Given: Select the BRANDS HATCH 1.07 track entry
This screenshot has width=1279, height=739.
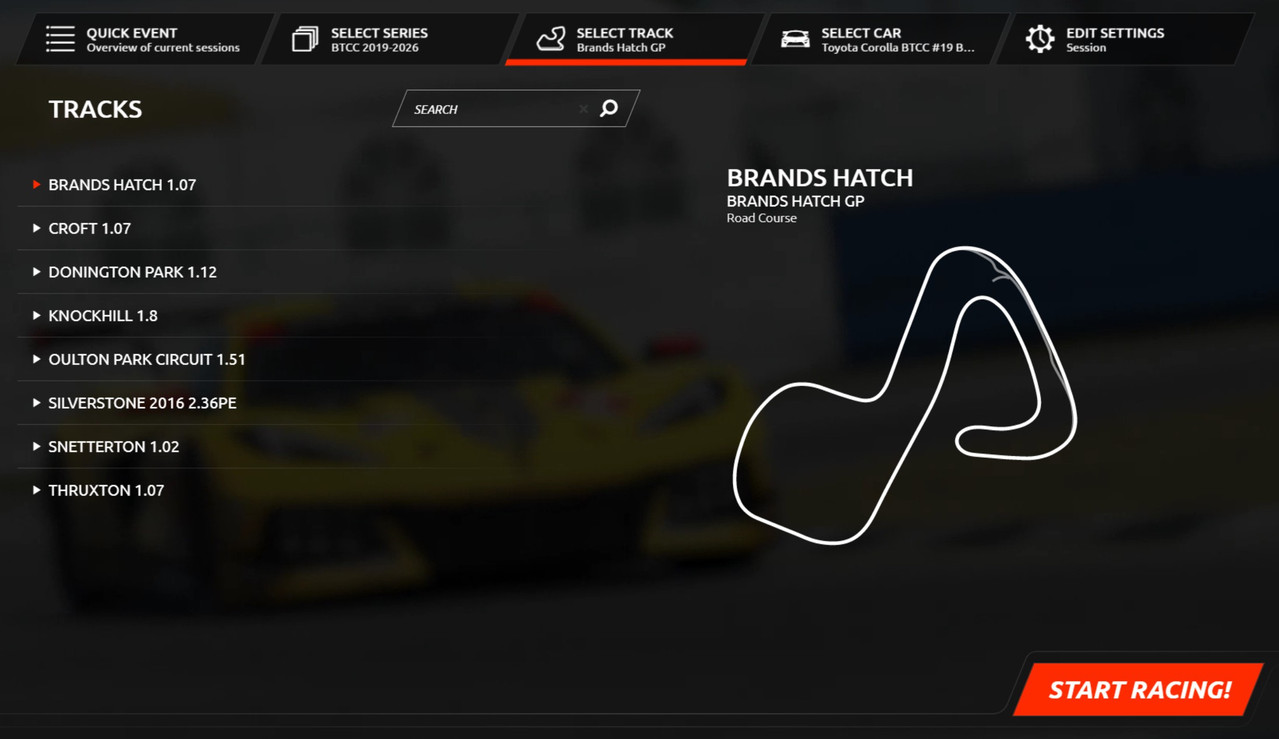Looking at the screenshot, I should pos(122,185).
